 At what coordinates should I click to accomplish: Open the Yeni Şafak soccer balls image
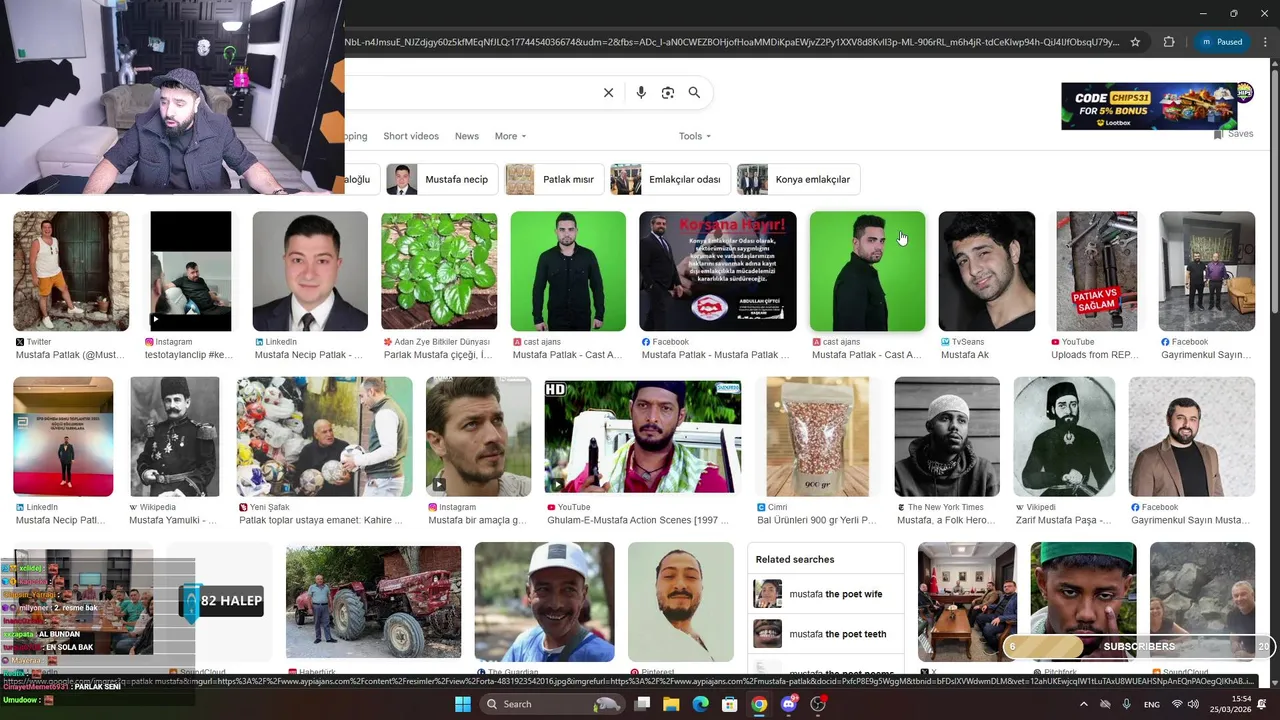point(324,437)
